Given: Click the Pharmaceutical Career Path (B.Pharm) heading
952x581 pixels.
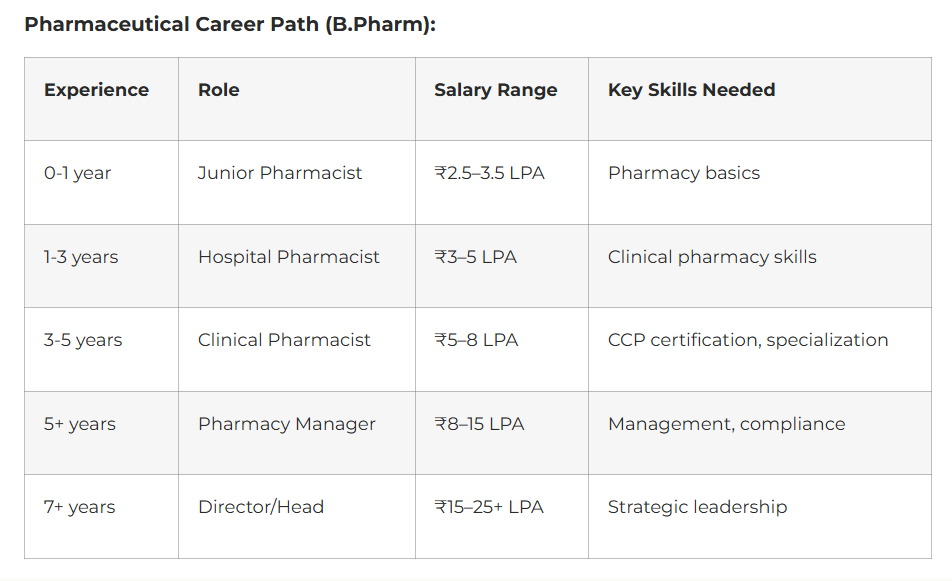Looking at the screenshot, I should tap(230, 24).
